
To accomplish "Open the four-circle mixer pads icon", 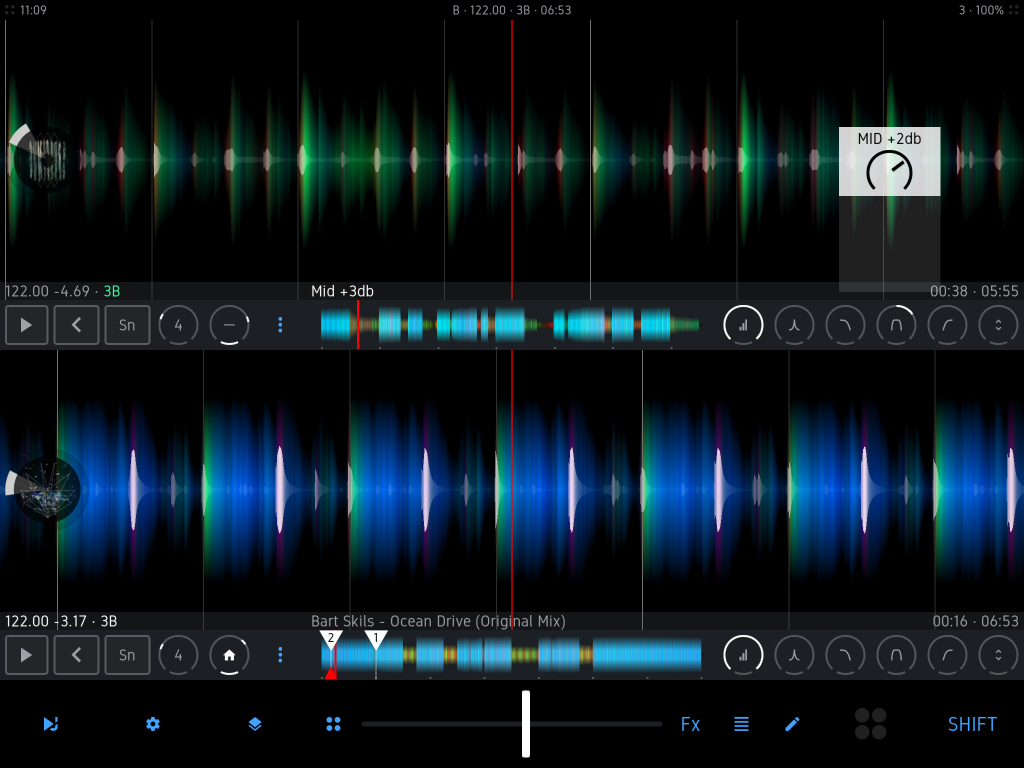I will point(869,724).
